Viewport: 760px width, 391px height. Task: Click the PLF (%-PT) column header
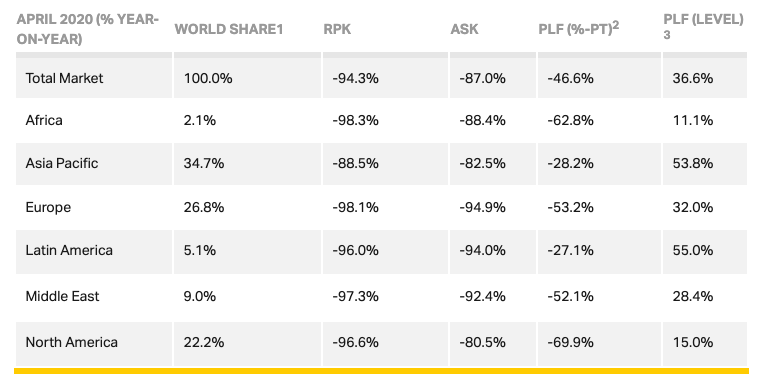[579, 28]
